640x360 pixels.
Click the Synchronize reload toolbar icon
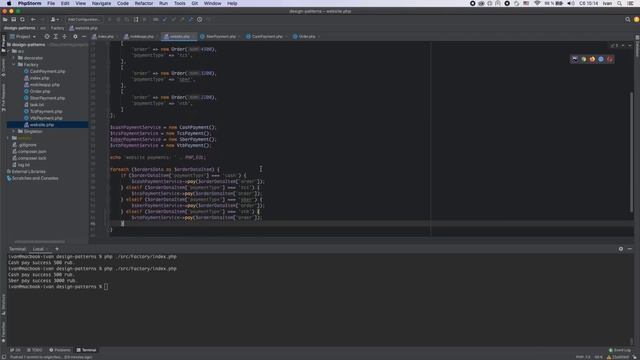[x=22, y=19]
